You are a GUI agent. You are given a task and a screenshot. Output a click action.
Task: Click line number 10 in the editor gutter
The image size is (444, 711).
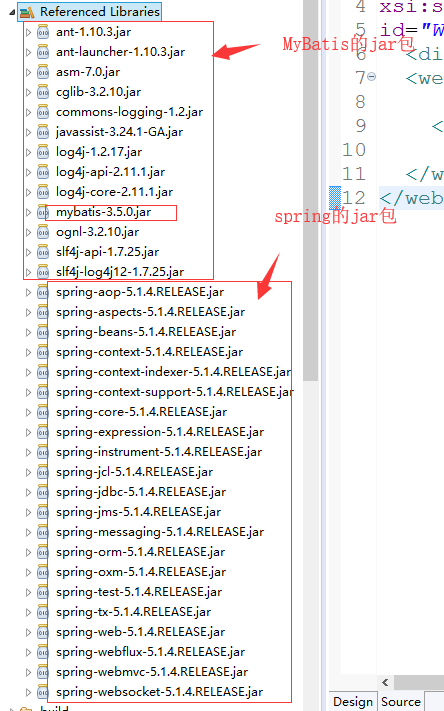pos(354,150)
